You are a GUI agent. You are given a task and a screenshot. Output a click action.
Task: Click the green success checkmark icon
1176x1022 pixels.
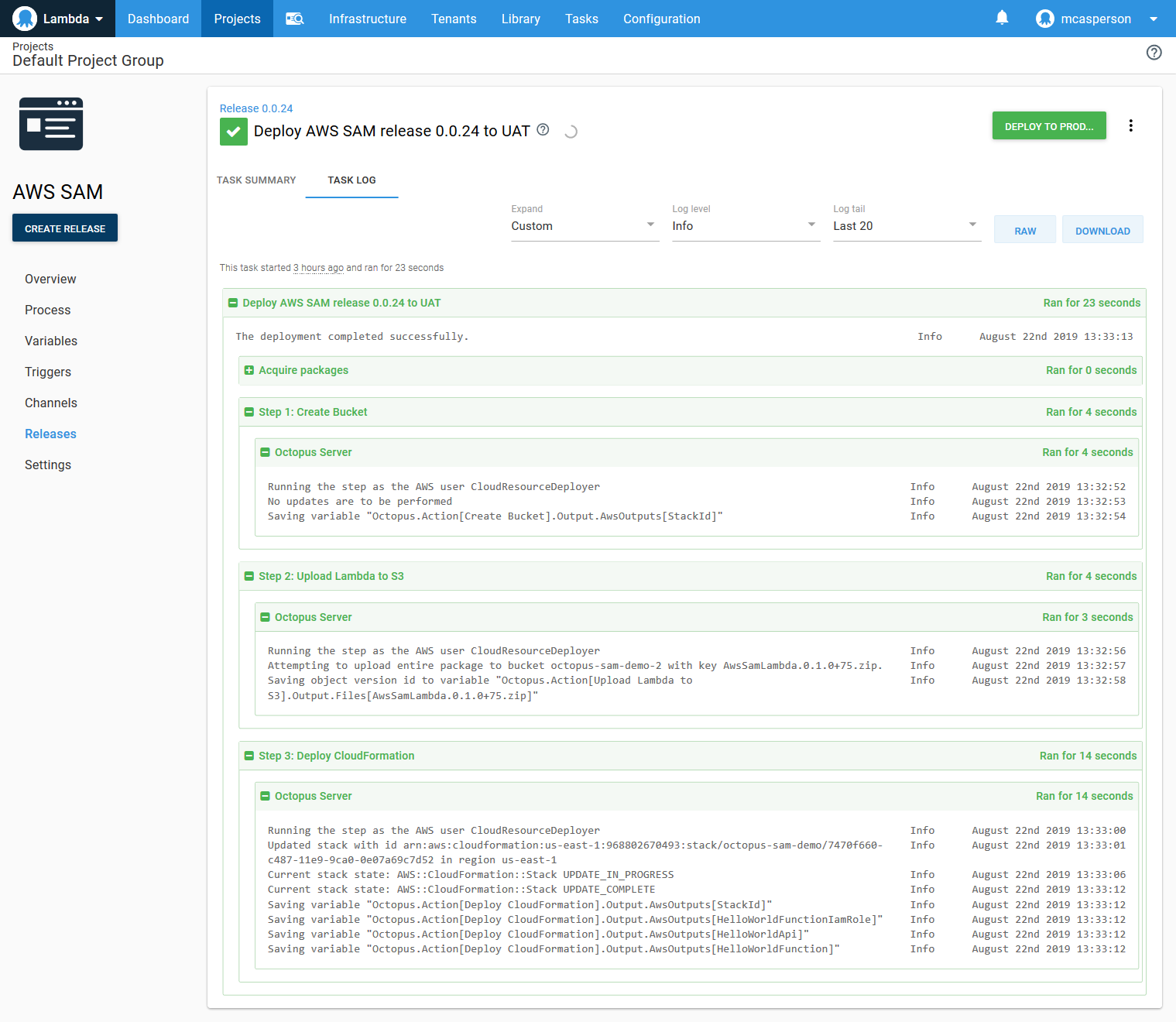coord(234,132)
